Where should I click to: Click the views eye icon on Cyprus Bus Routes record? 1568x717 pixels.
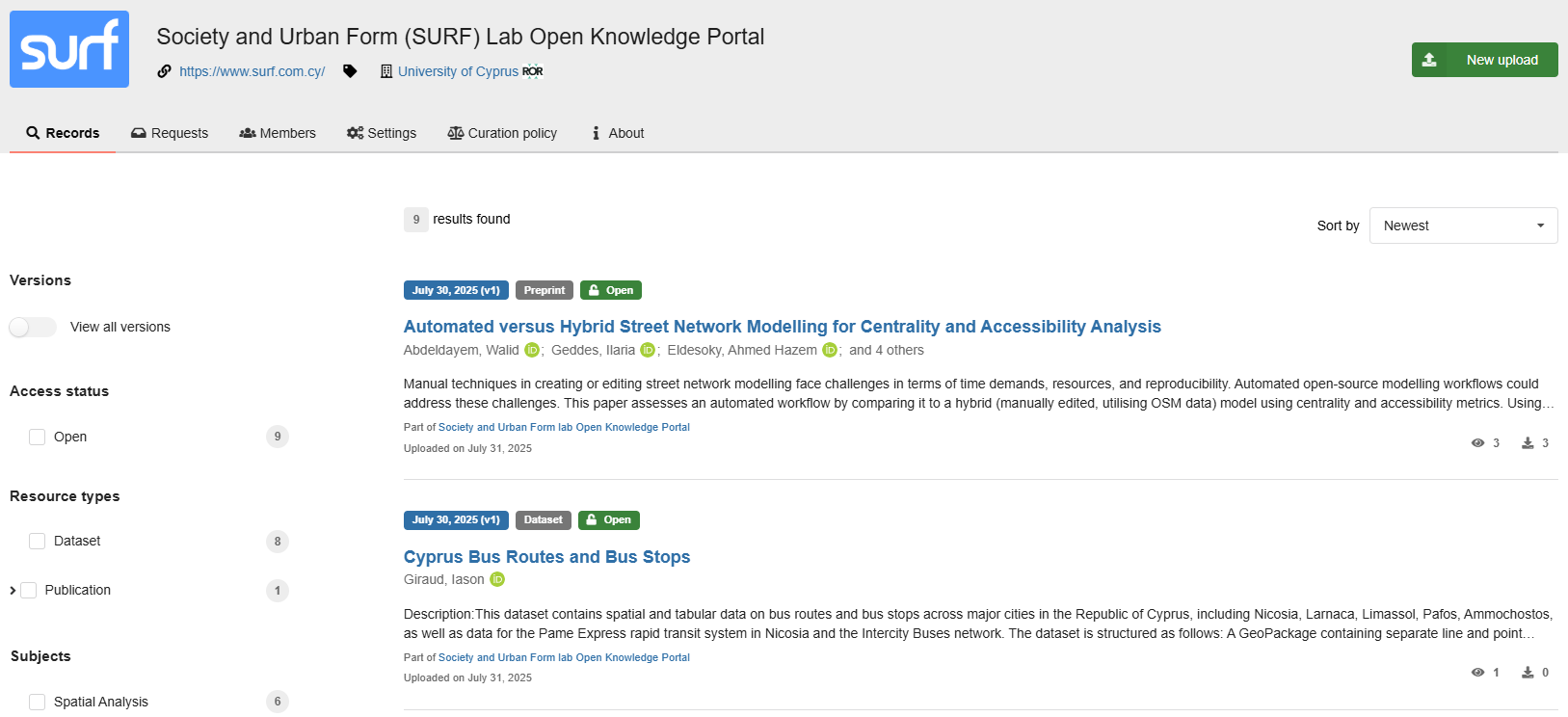coord(1477,673)
